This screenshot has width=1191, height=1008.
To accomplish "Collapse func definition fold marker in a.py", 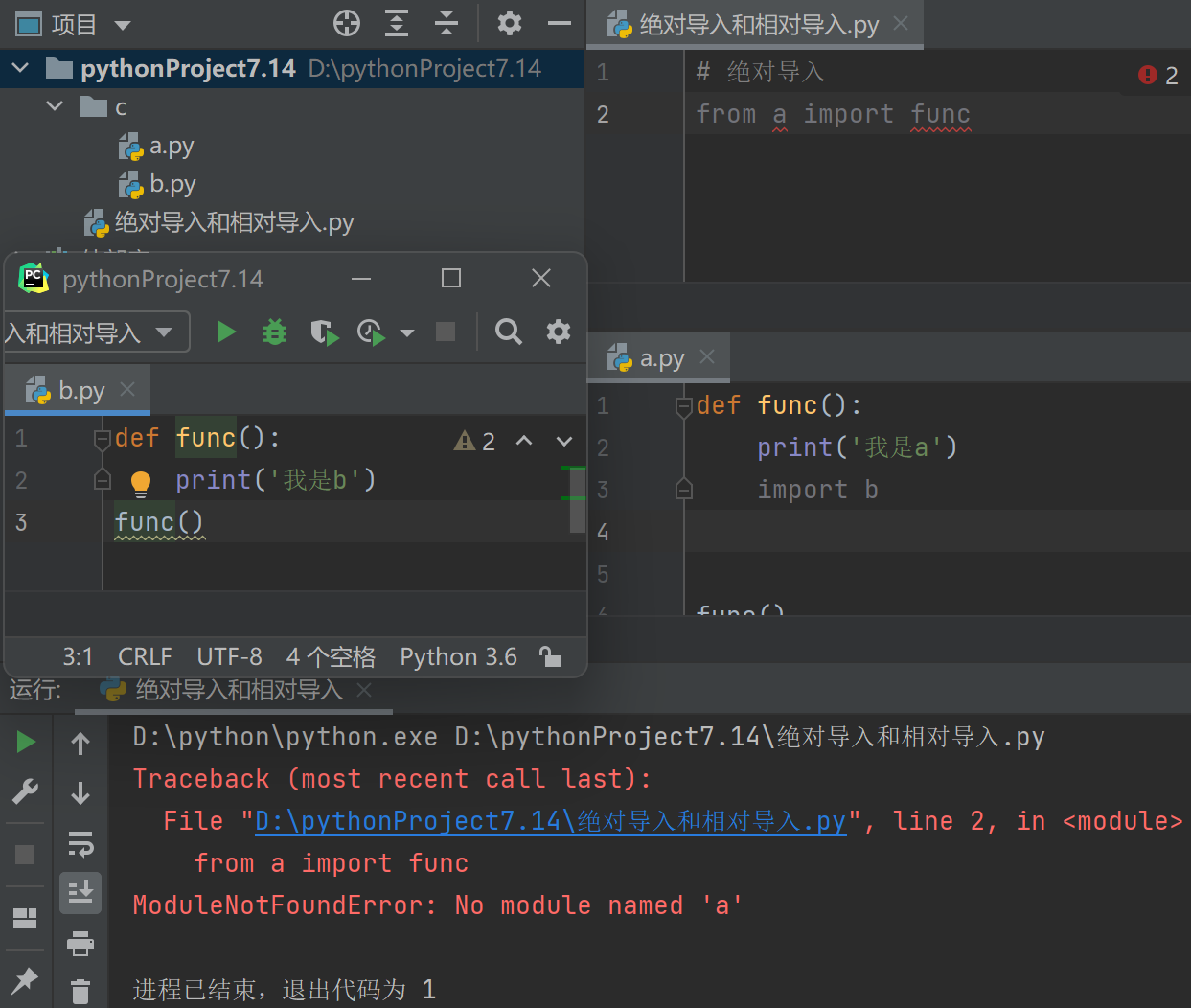I will [684, 407].
